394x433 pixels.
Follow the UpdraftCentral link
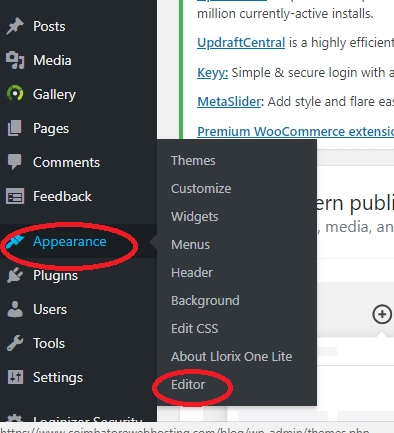[241, 43]
